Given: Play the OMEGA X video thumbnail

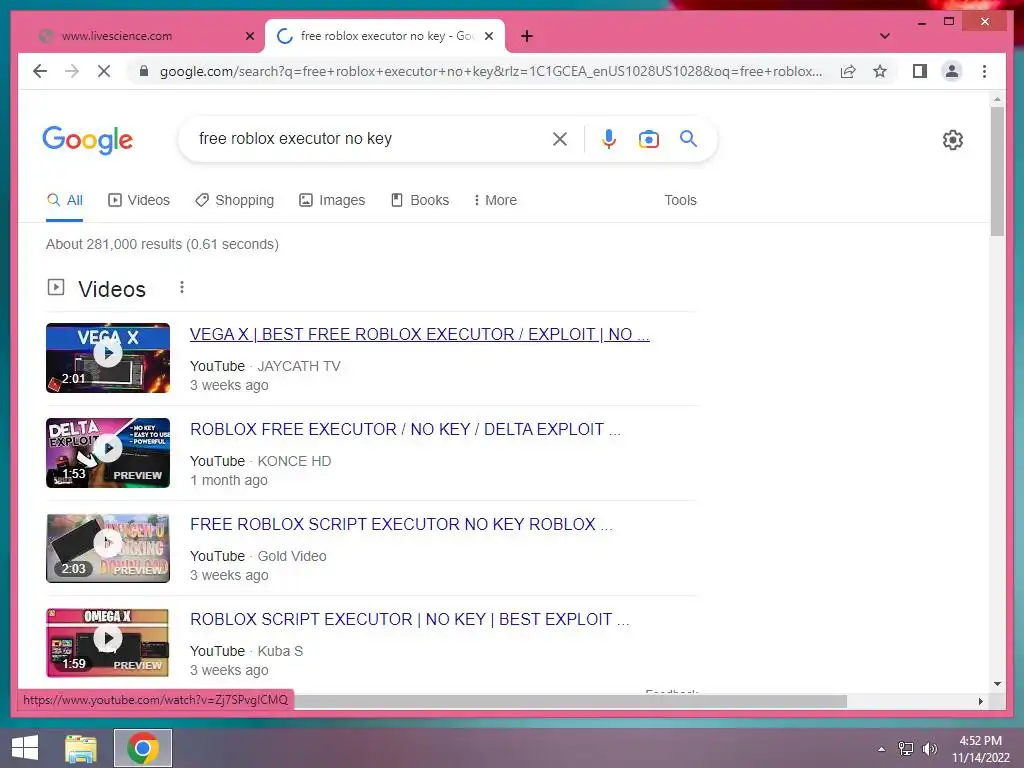Looking at the screenshot, I should [x=108, y=643].
